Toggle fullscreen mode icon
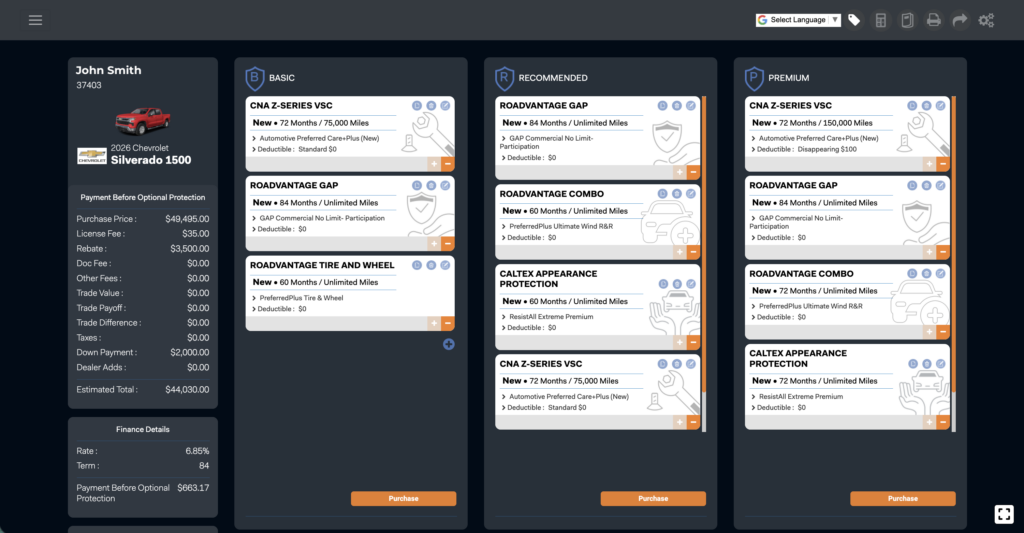1024x533 pixels. coord(1004,514)
